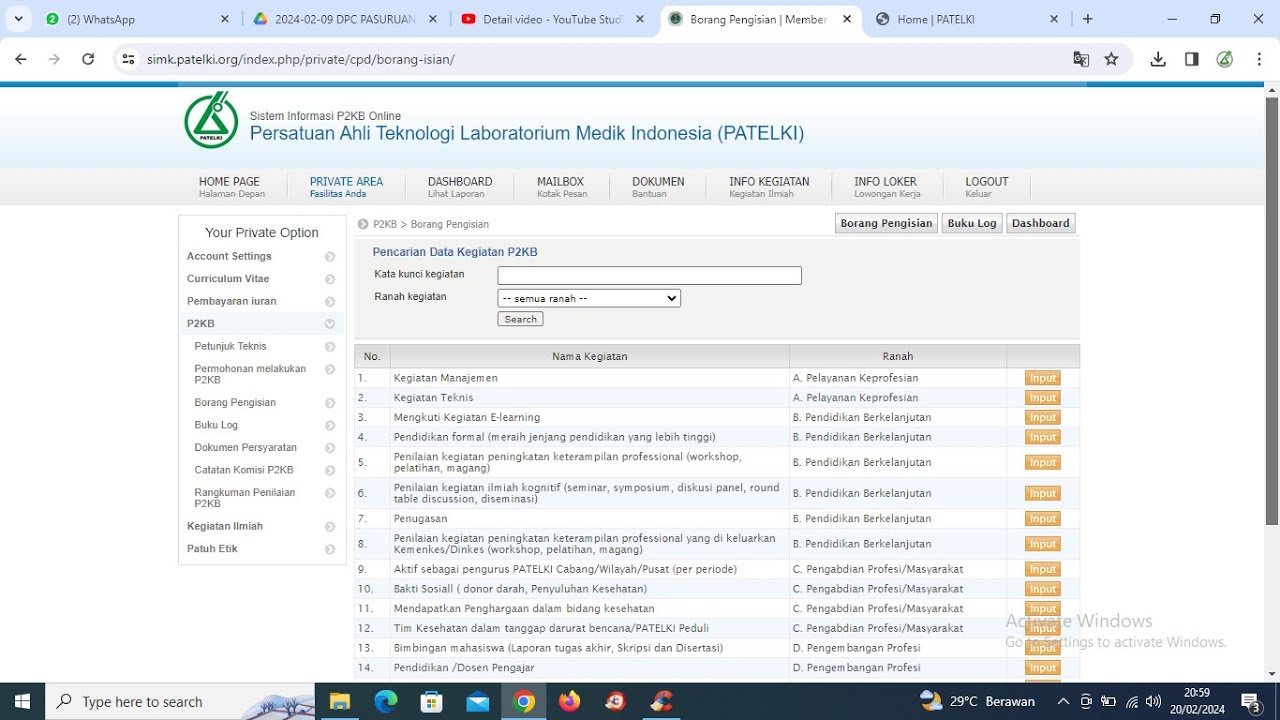This screenshot has width=1280, height=720.
Task: Open Permohonan melakukan P2KB sidebar link
Action: point(250,374)
